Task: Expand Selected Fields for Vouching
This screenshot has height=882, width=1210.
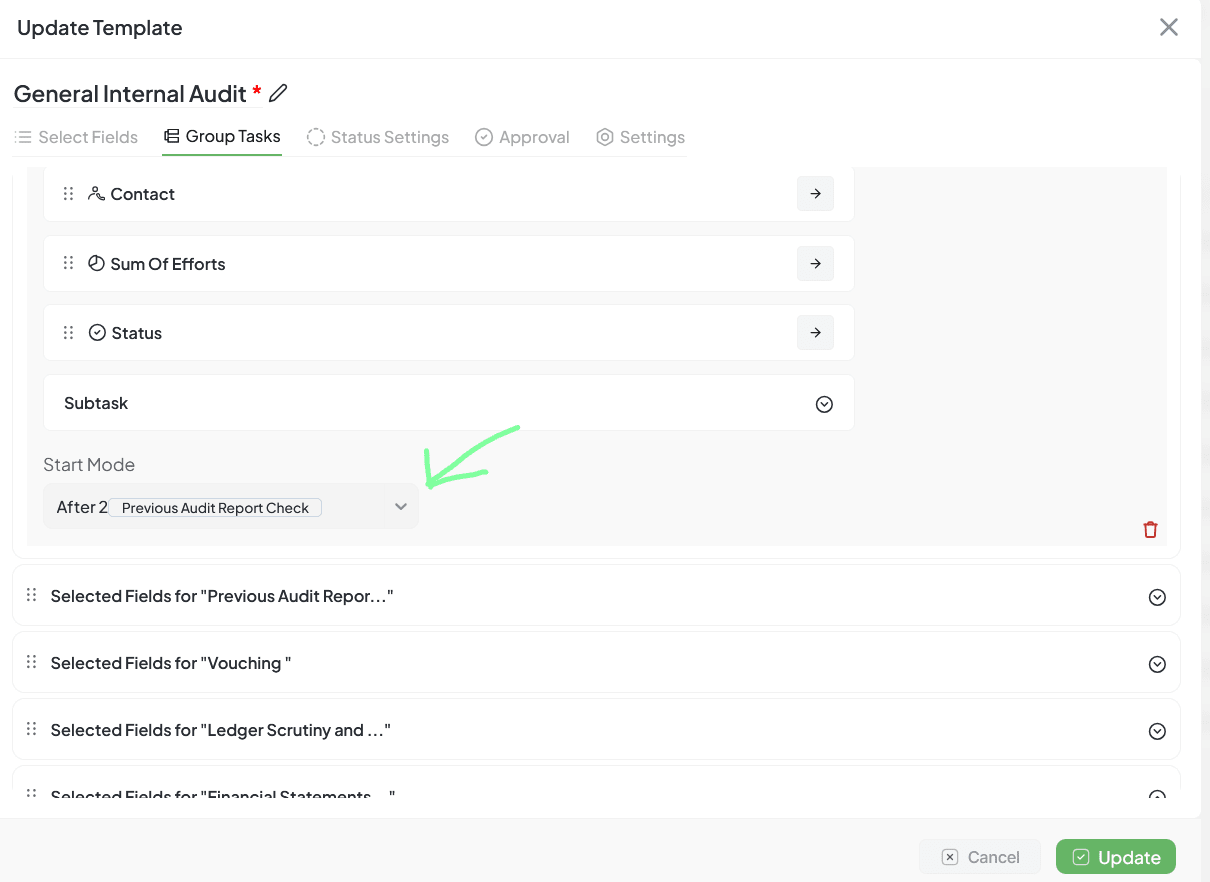Action: [1157, 664]
